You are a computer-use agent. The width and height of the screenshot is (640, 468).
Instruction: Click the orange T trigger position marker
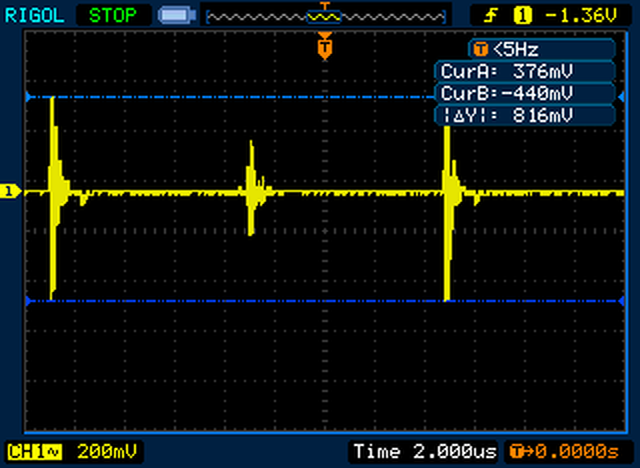325,47
